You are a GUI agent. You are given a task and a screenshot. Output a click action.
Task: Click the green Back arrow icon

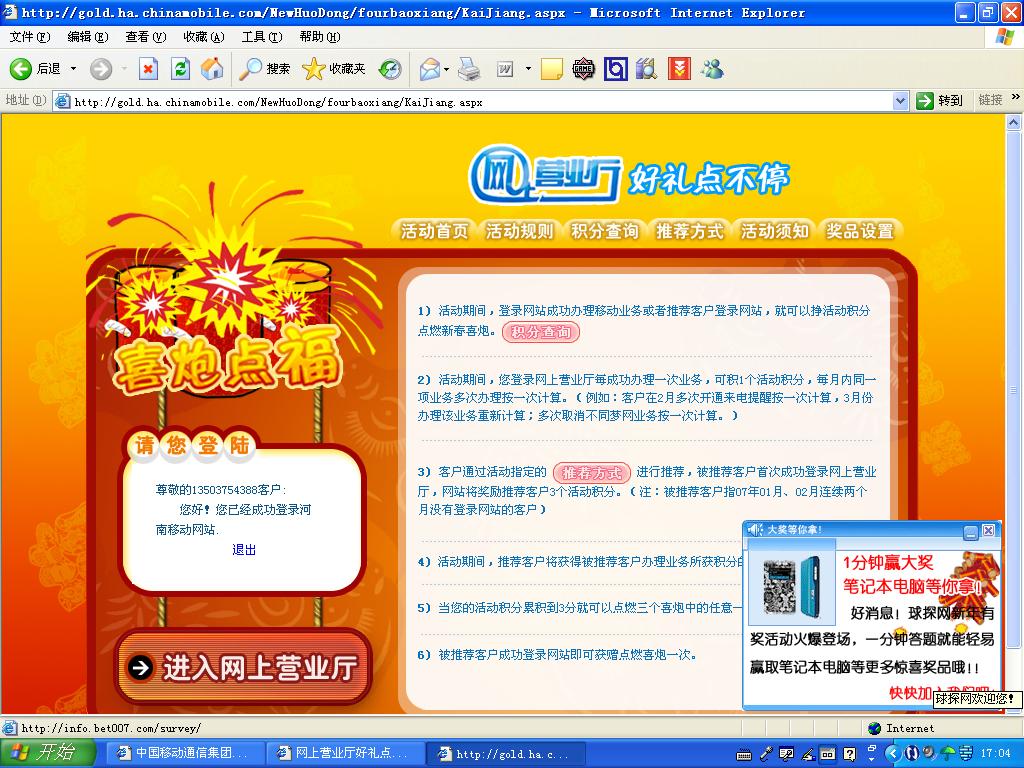click(21, 69)
